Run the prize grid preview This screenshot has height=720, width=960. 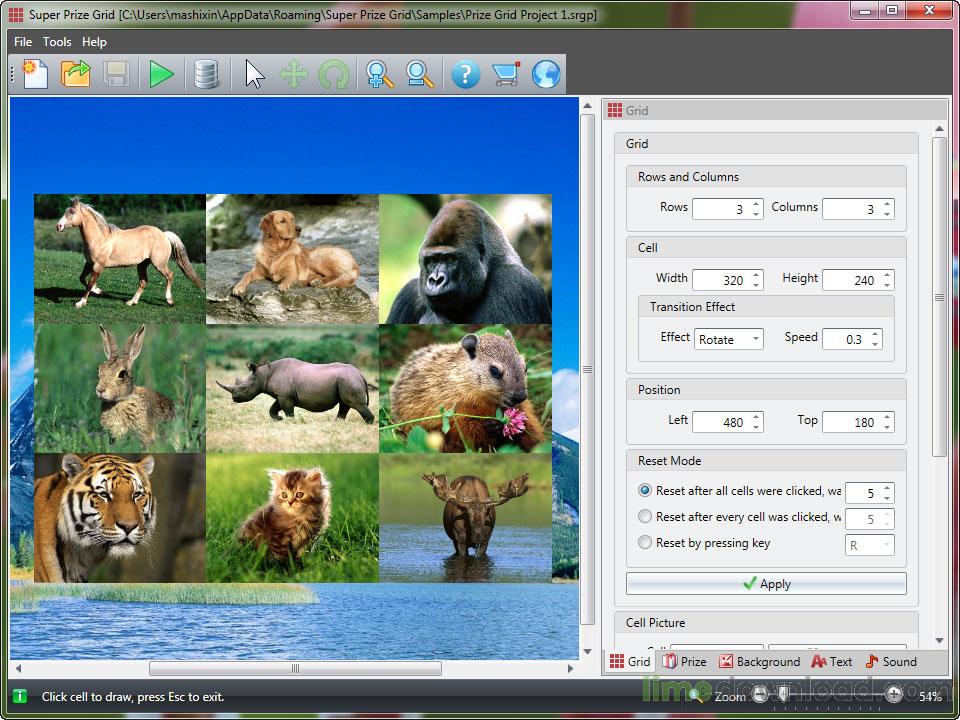161,73
